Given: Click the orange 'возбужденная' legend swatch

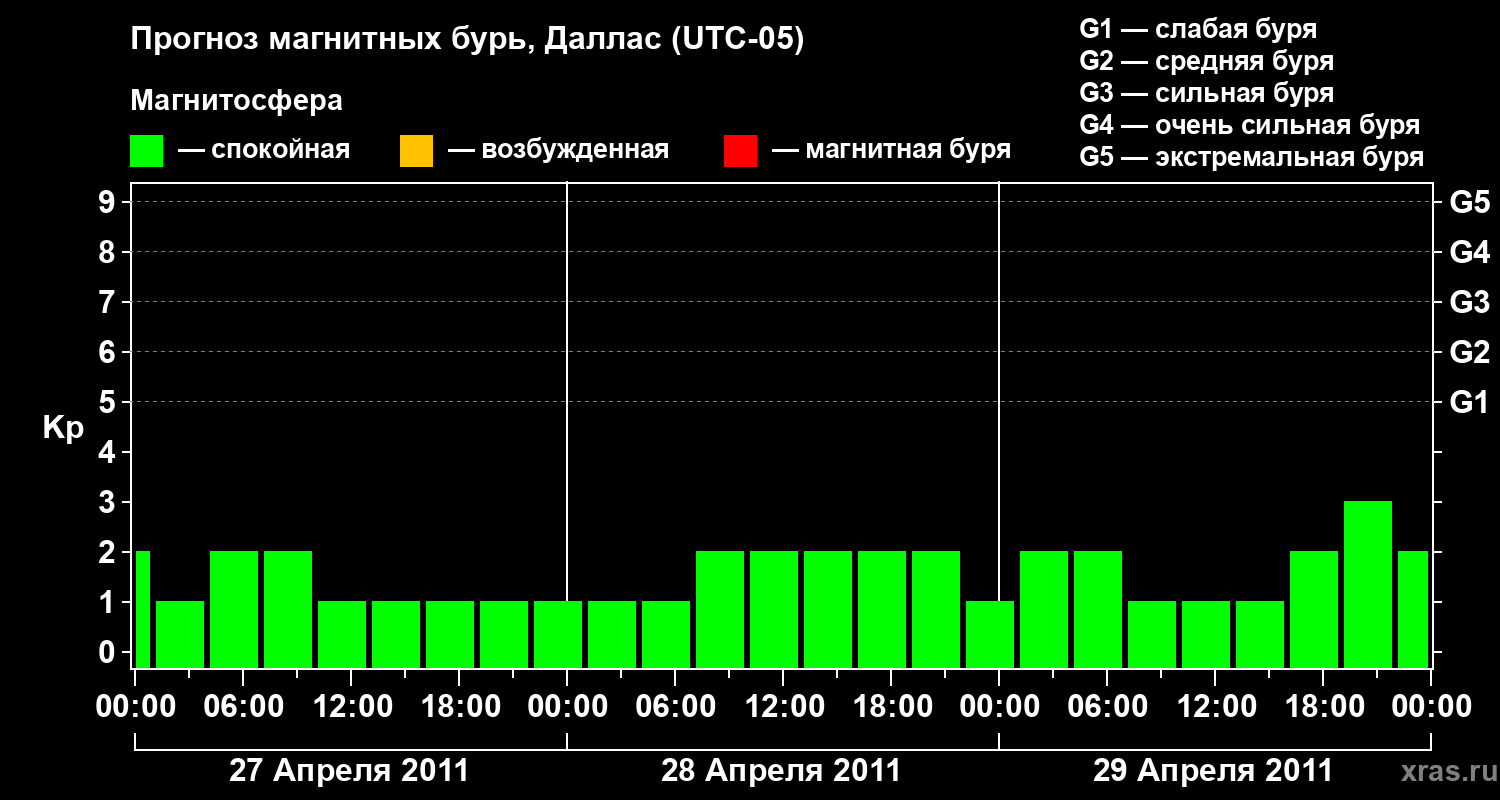Looking at the screenshot, I should coord(416,151).
